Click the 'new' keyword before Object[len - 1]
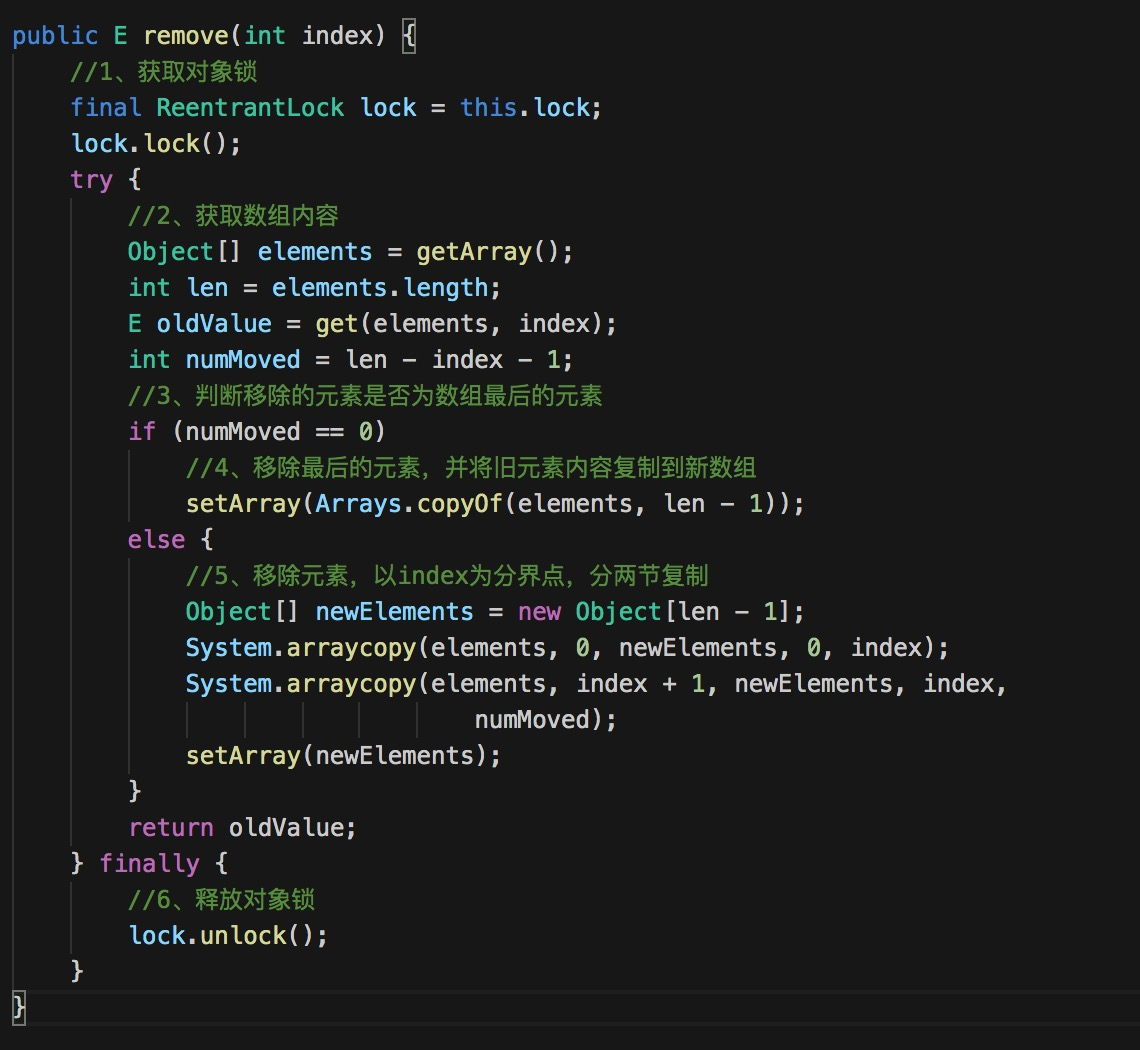The height and width of the screenshot is (1050, 1140). point(539,612)
